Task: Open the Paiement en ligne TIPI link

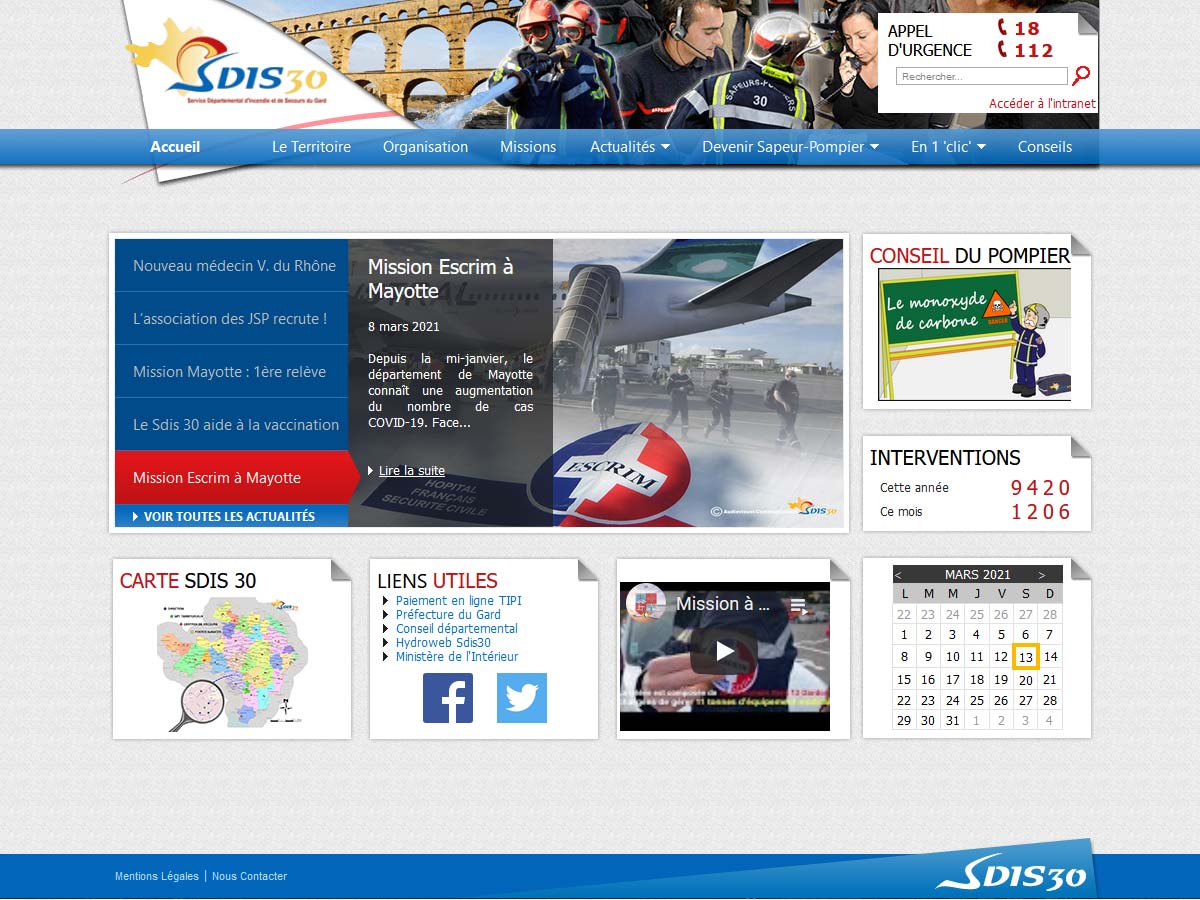Action: (x=459, y=601)
